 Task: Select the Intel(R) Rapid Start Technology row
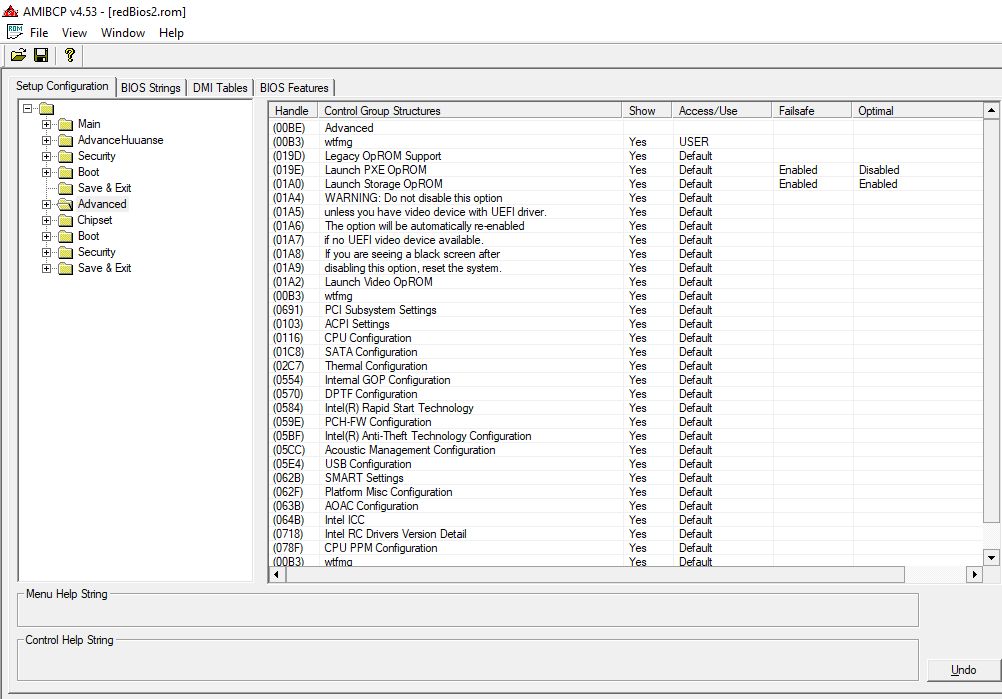[x=626, y=408]
